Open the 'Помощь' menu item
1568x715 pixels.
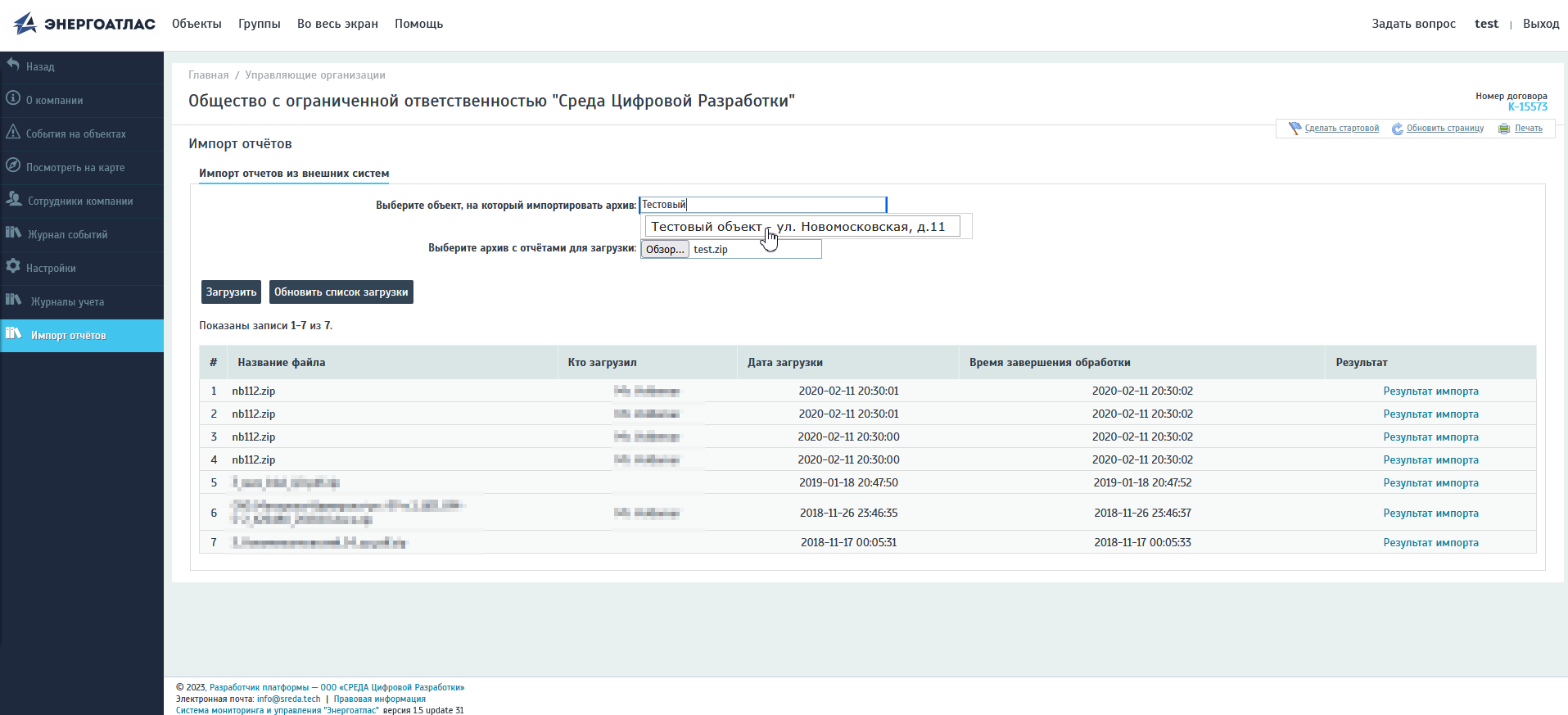(x=418, y=24)
